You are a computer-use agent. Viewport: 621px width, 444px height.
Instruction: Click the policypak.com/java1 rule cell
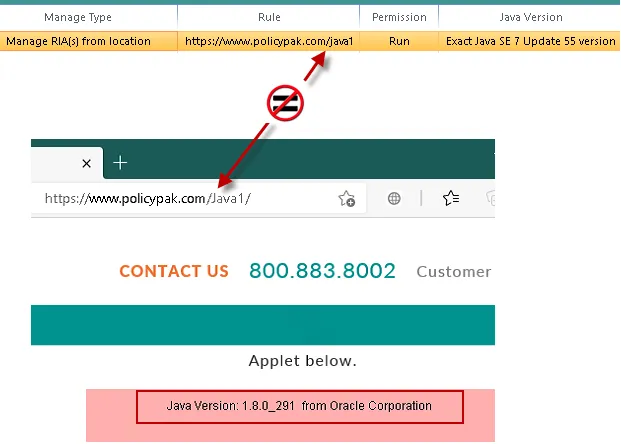tap(269, 41)
